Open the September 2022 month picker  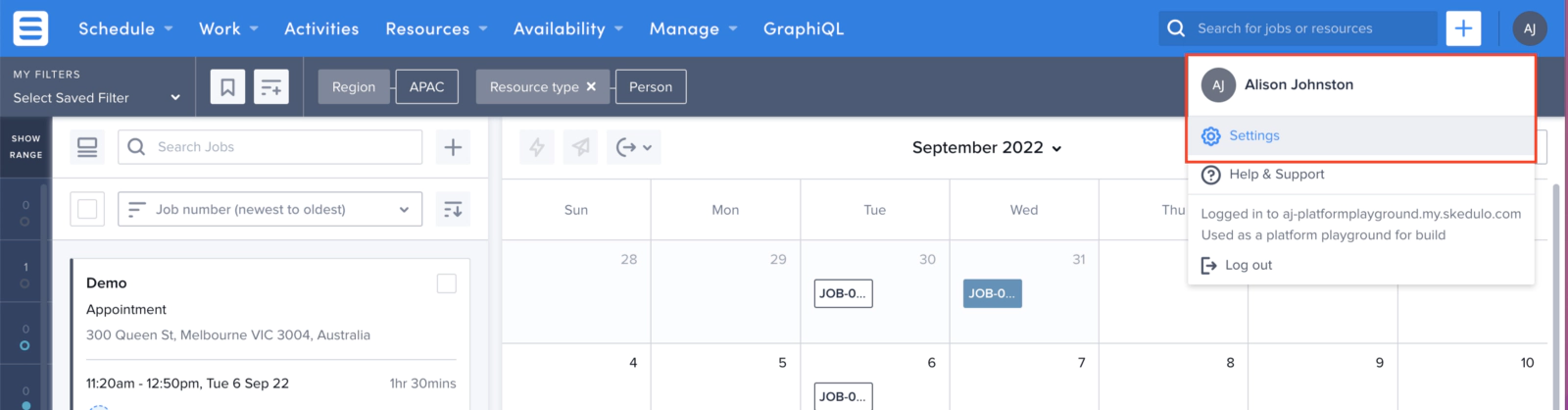tap(987, 147)
